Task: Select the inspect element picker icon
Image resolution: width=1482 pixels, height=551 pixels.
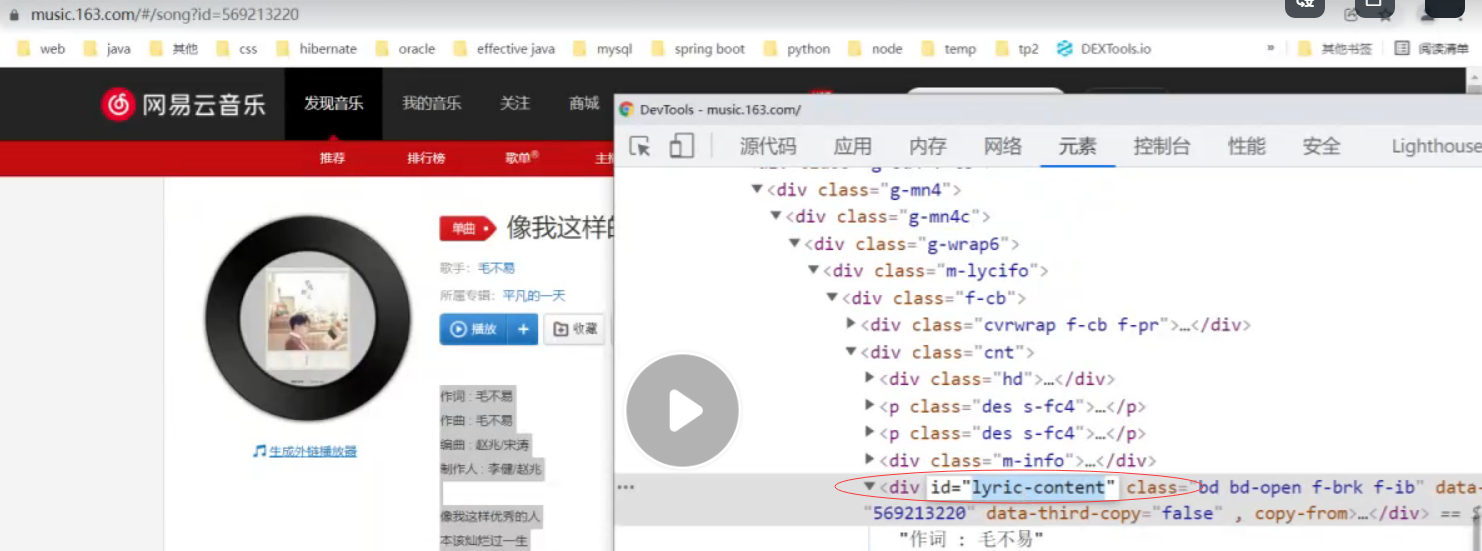Action: pyautogui.click(x=640, y=146)
